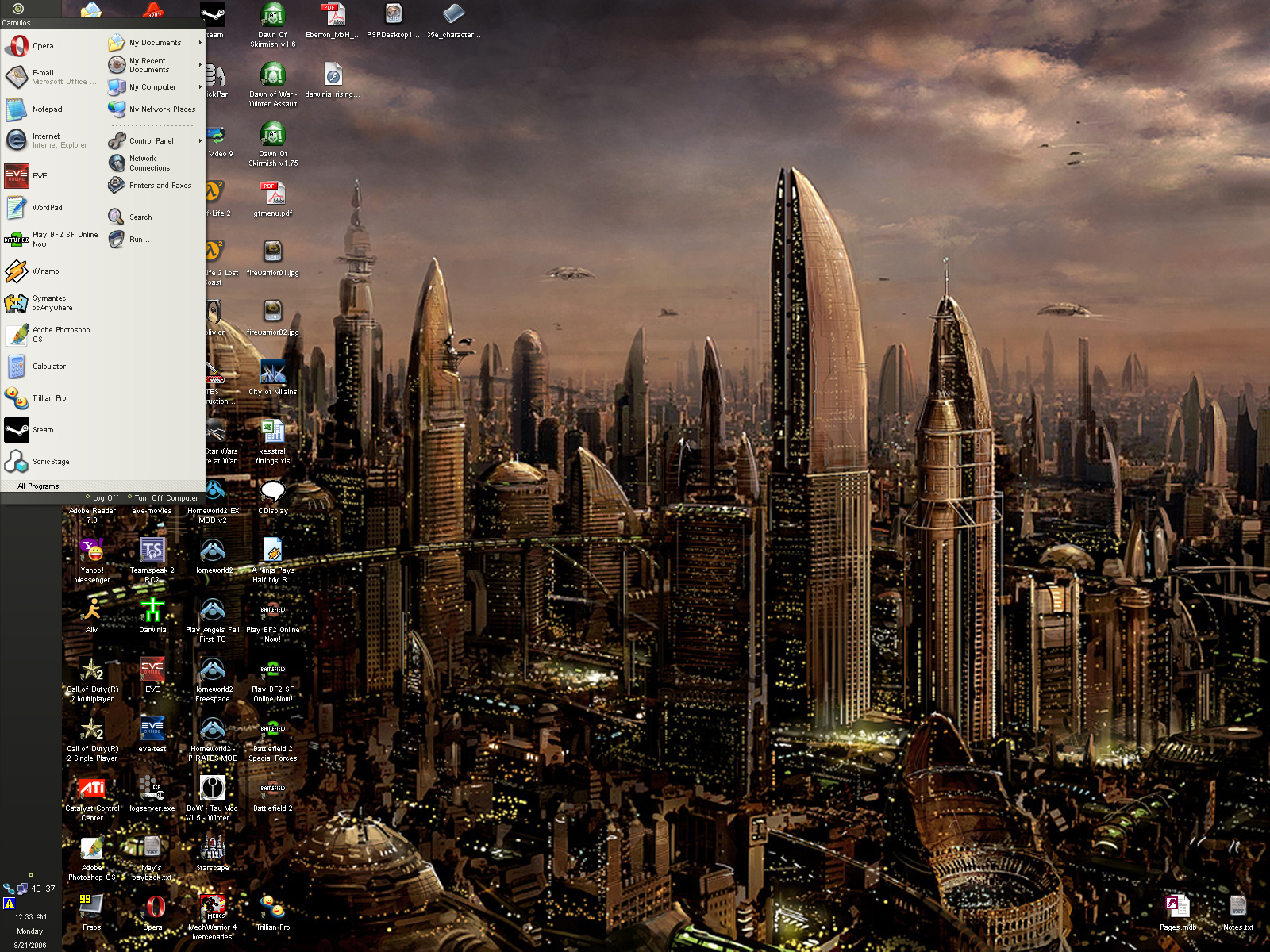Expand the All Programs list
Viewport: 1270px width, 952px height.
click(38, 486)
